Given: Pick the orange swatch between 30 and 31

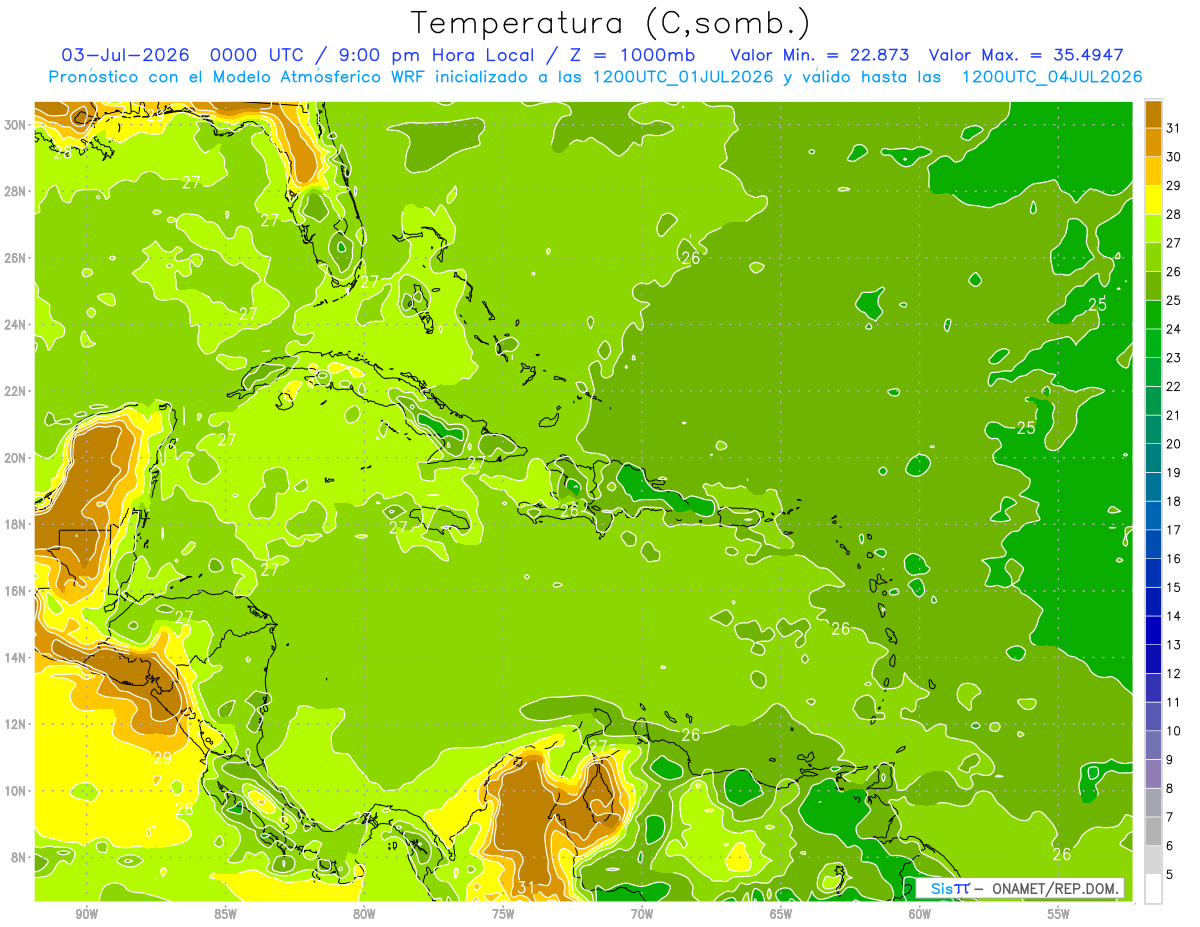Looking at the screenshot, I should tap(1153, 142).
